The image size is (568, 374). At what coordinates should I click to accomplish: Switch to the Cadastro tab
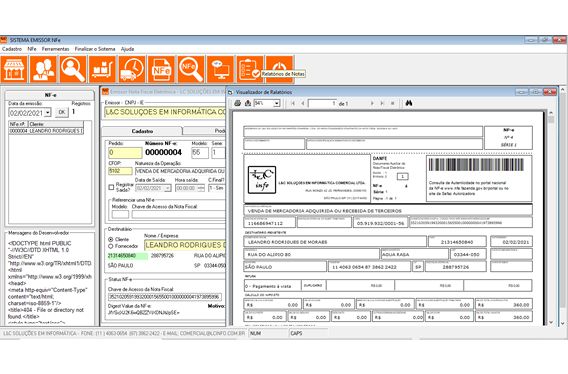pyautogui.click(x=142, y=131)
